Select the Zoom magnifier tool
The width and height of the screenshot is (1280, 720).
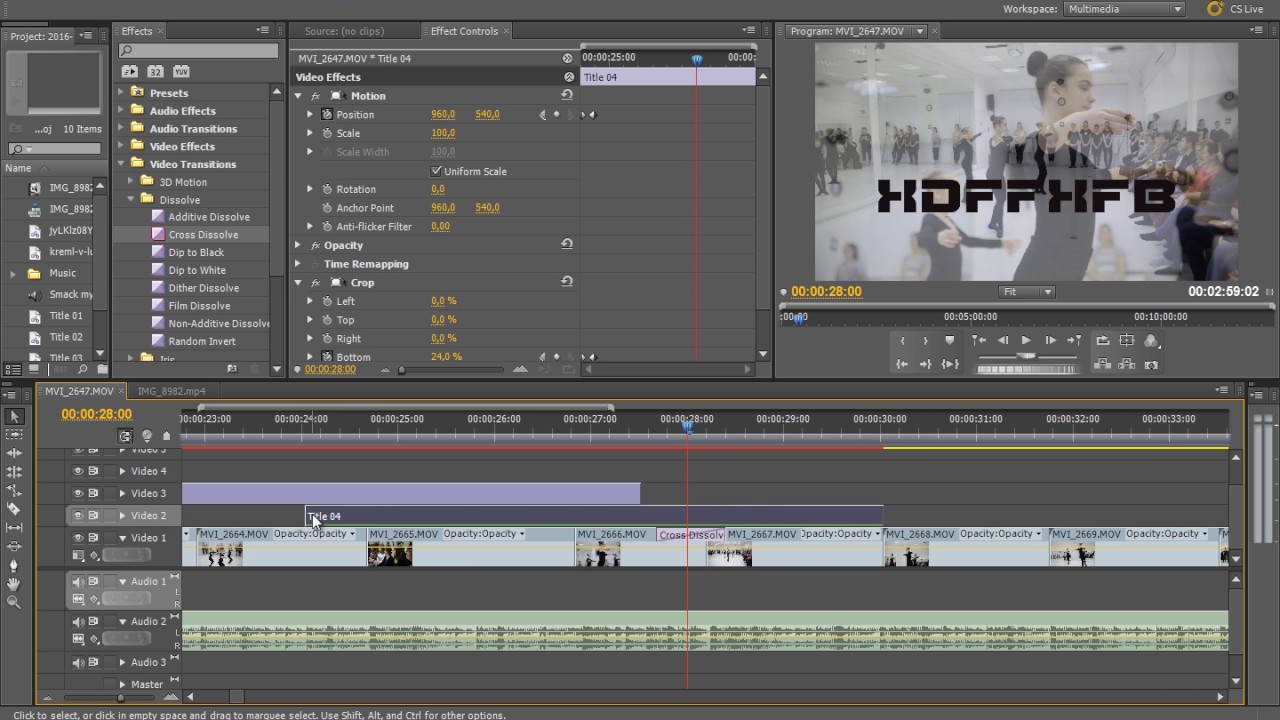(x=14, y=602)
